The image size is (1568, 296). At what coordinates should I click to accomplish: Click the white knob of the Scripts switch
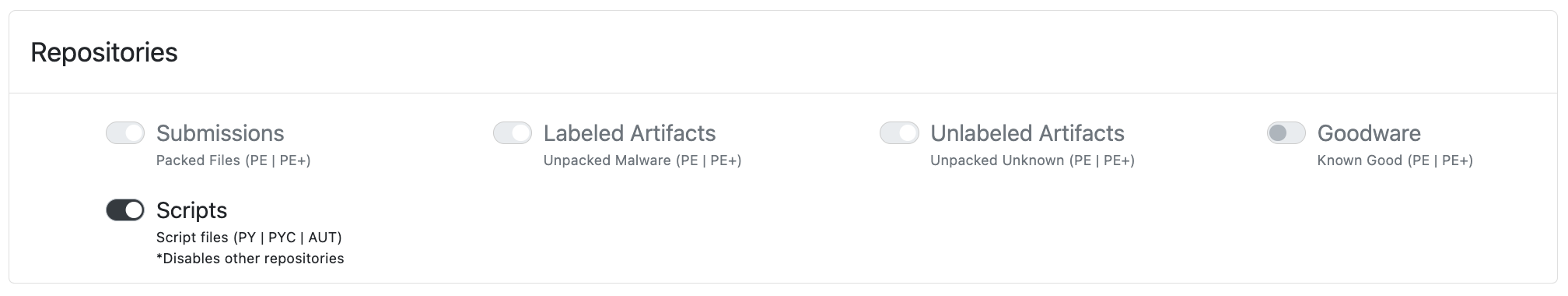[135, 210]
